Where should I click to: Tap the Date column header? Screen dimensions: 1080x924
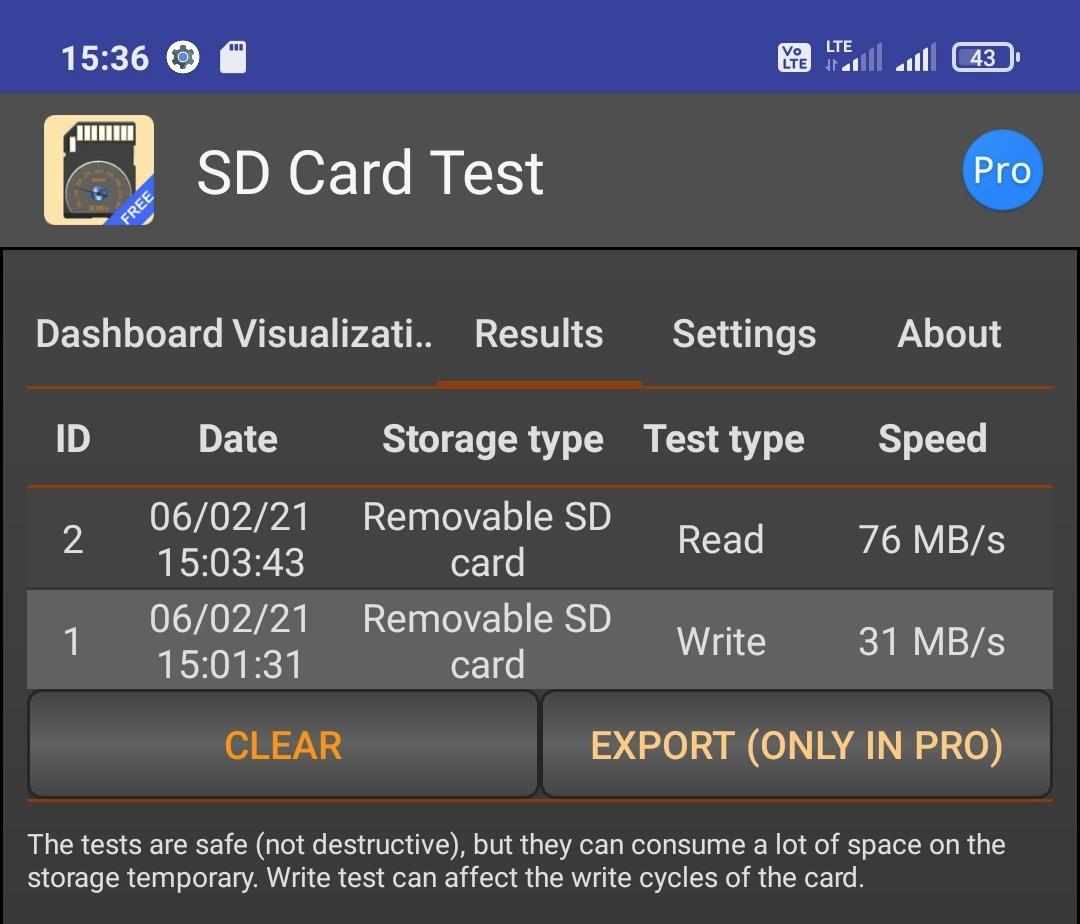point(238,439)
